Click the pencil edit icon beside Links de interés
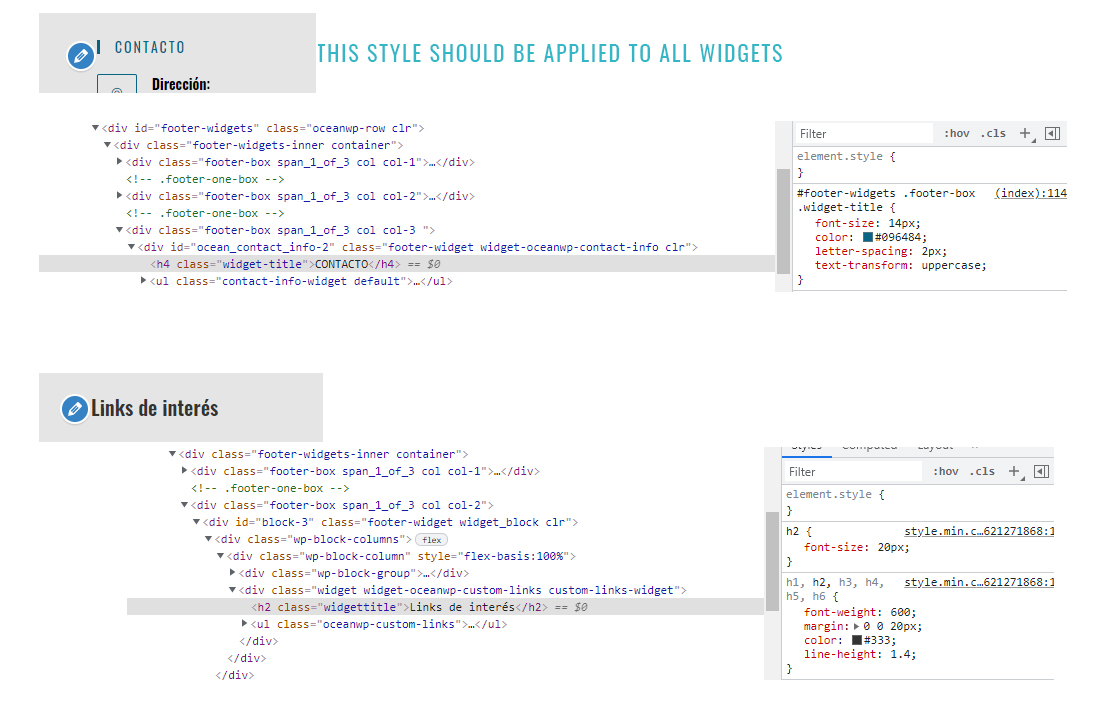This screenshot has width=1109, height=701. [75, 409]
